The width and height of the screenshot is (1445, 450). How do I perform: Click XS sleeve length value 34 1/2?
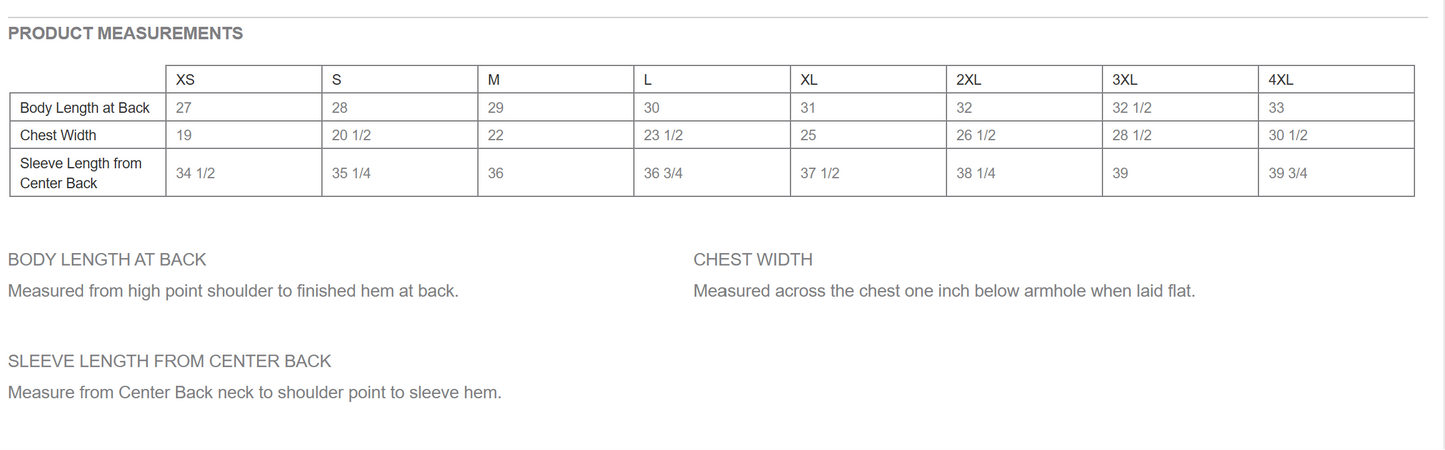pos(195,173)
